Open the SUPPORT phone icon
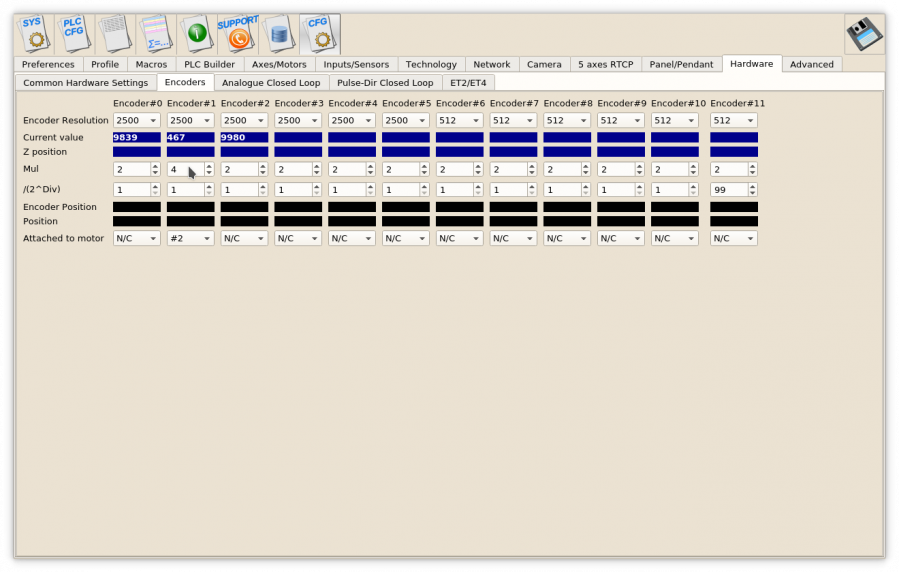 (x=237, y=33)
